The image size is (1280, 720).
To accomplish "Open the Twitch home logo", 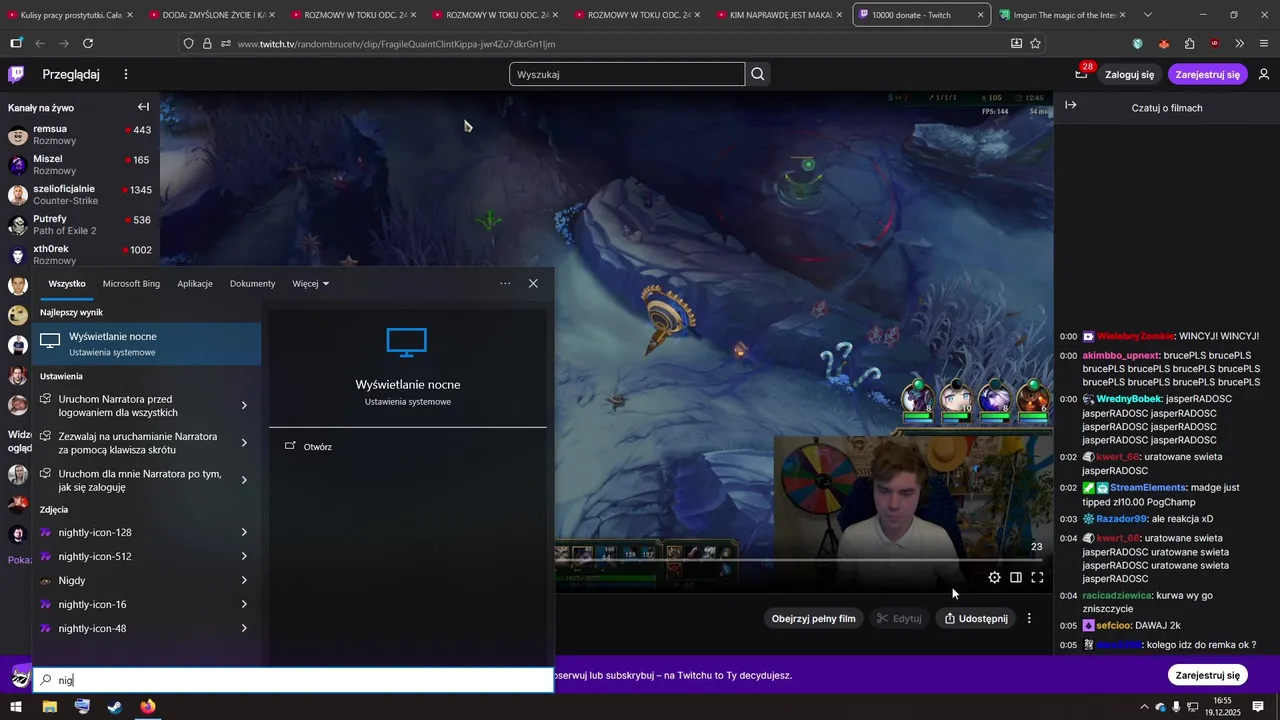I will [x=16, y=74].
